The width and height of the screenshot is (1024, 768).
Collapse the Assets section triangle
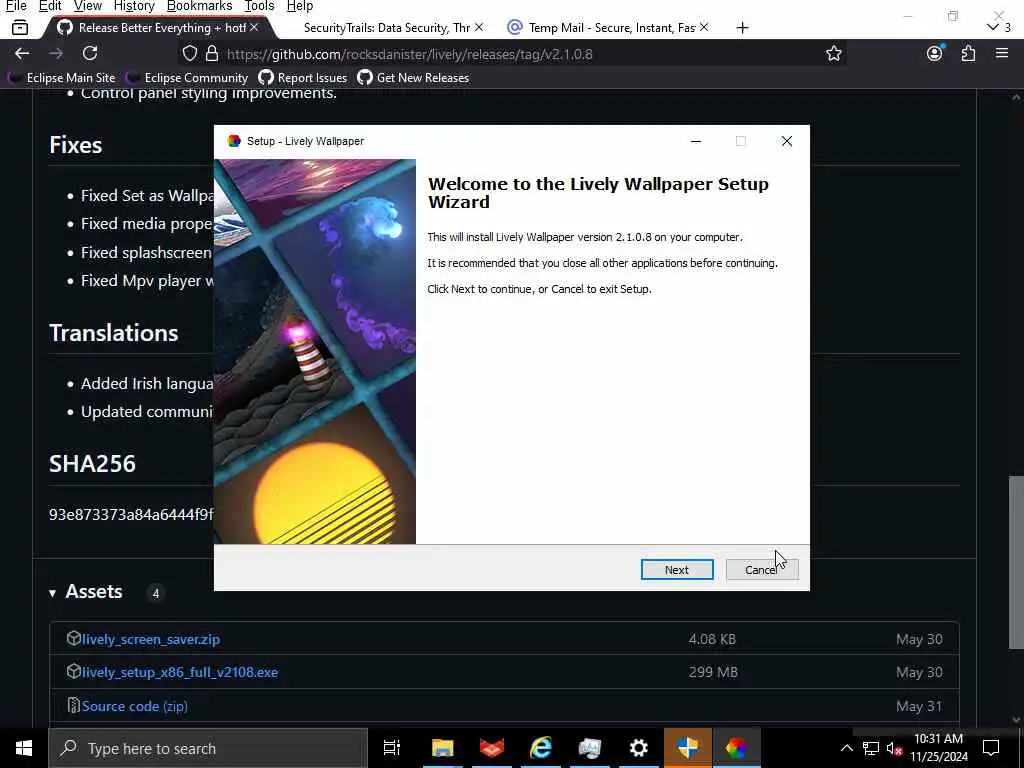(52, 593)
